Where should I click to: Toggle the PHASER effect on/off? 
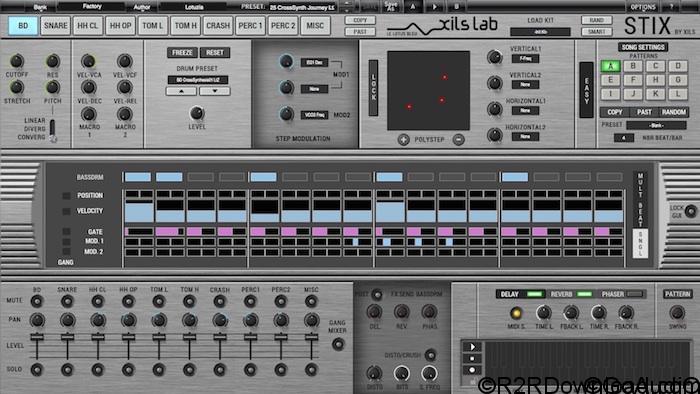(635, 294)
